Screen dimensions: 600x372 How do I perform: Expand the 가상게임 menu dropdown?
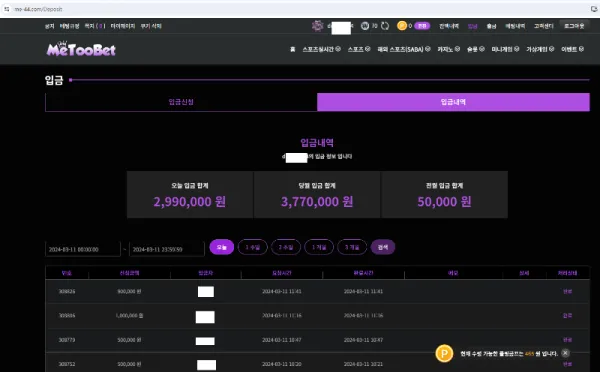click(540, 49)
